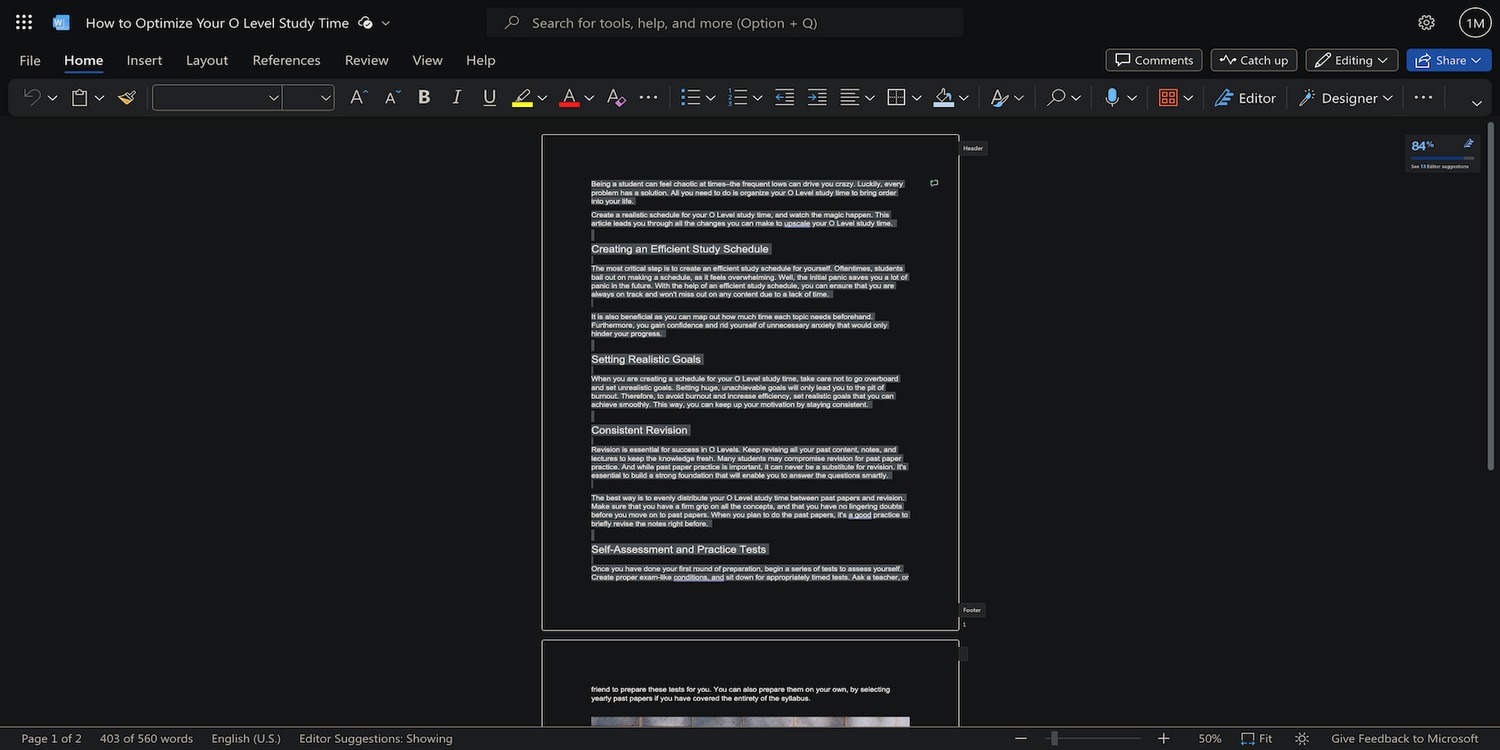Open the Comments pane button
The height and width of the screenshot is (750, 1500).
pos(1154,60)
